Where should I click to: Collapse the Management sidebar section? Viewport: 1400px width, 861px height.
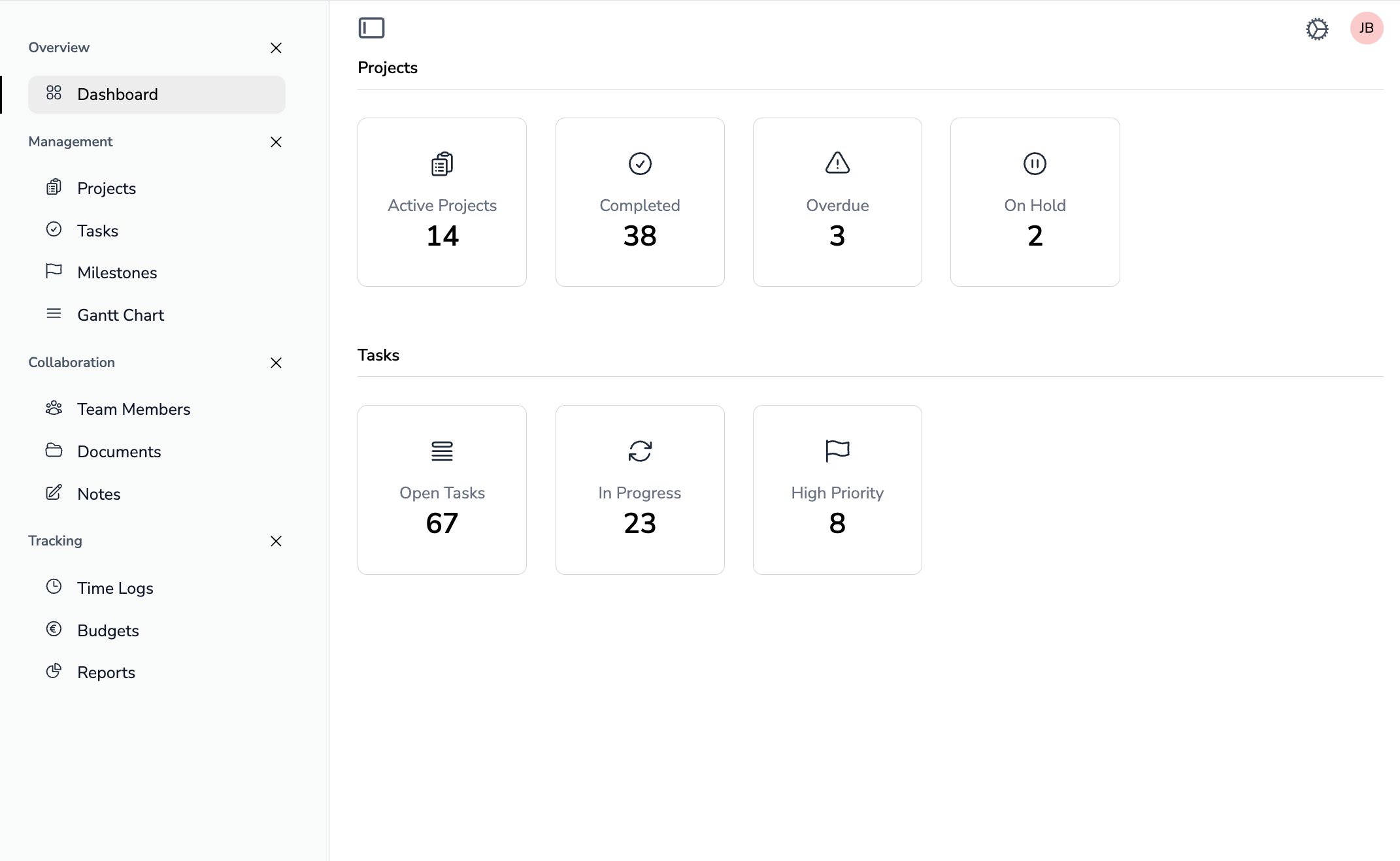tap(276, 142)
